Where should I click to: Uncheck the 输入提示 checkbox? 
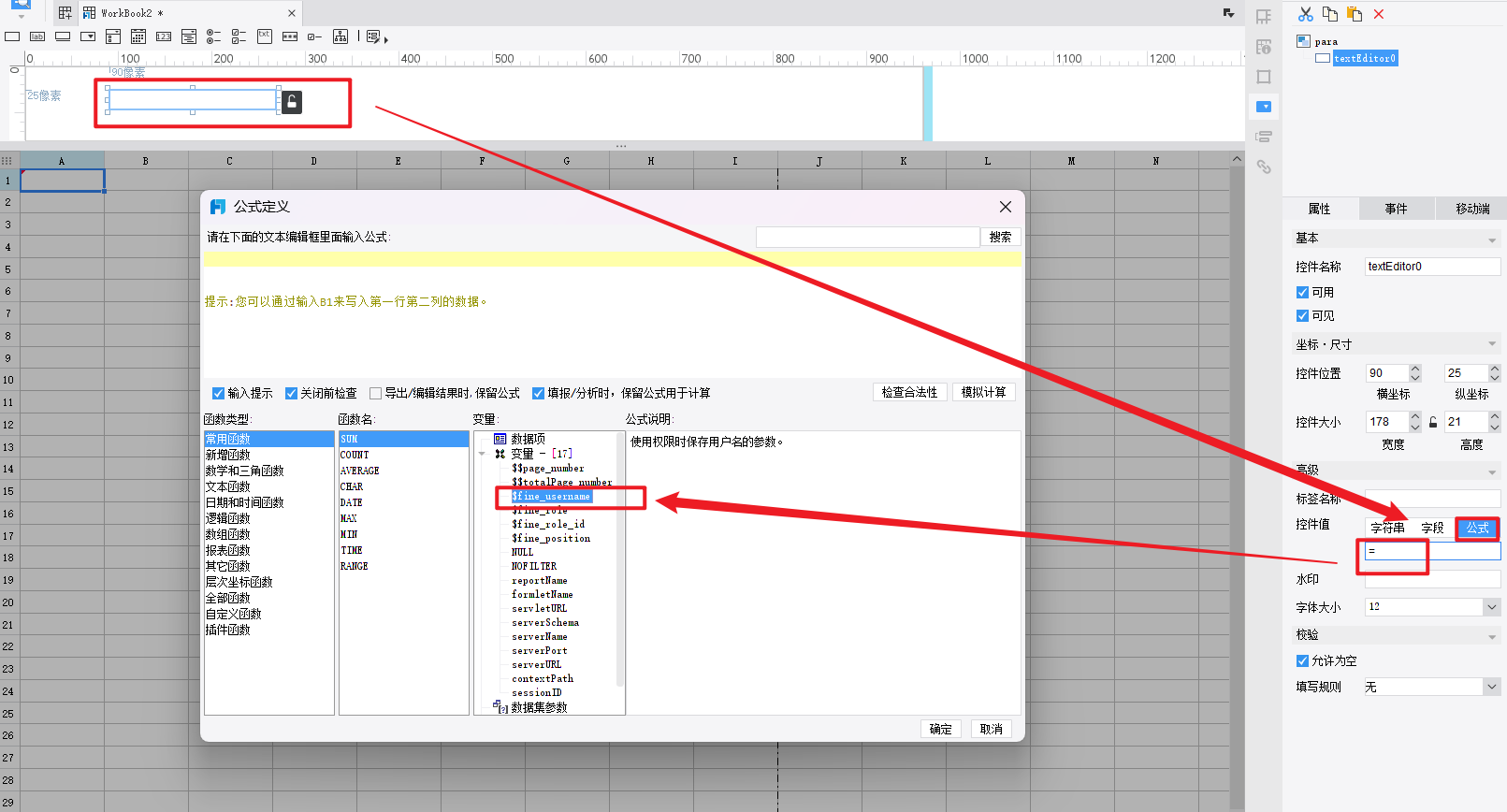(x=218, y=393)
